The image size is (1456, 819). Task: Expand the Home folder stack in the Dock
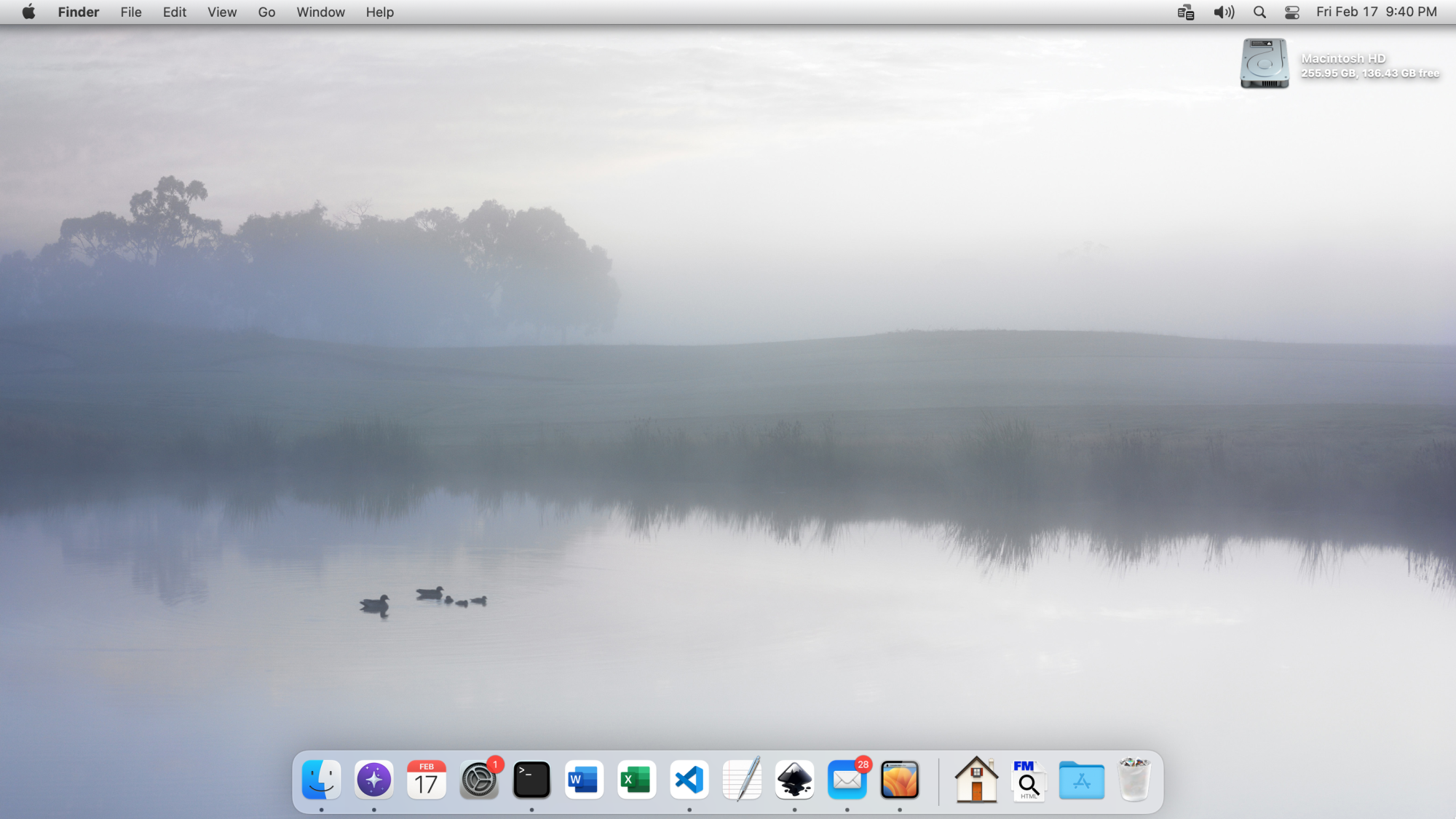coord(976,780)
